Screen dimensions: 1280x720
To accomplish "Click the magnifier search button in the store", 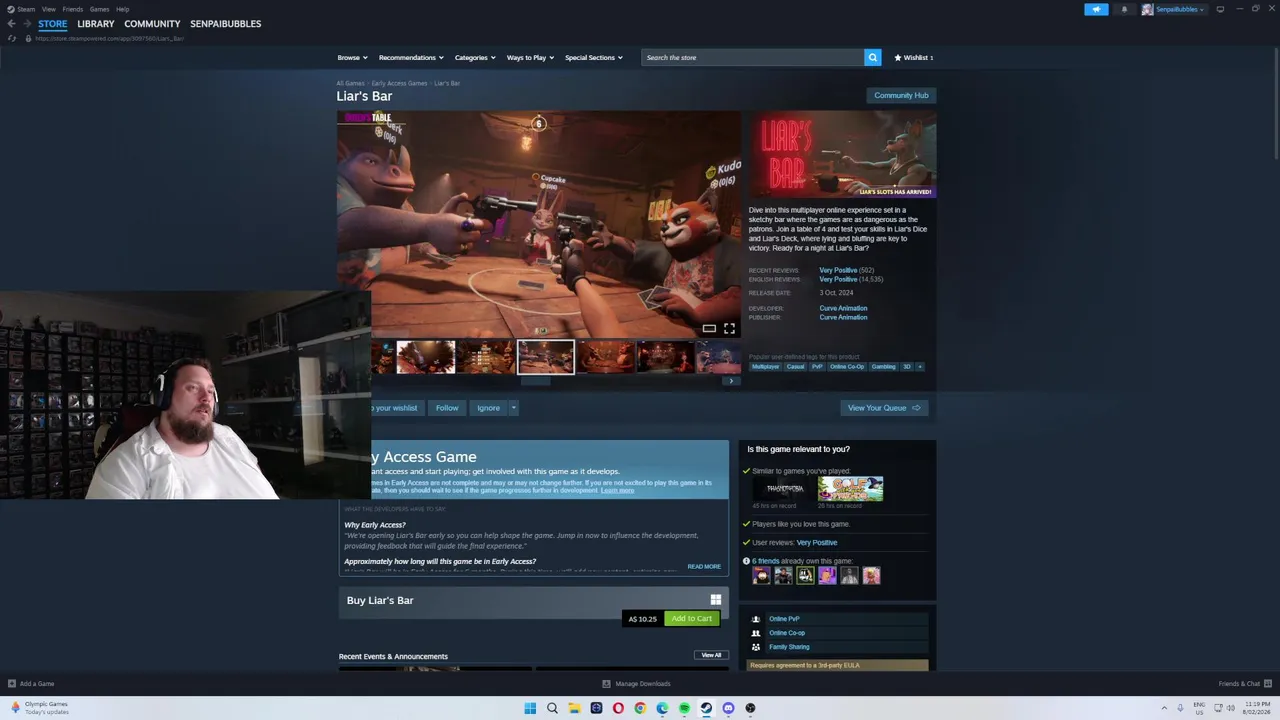I will pyautogui.click(x=872, y=57).
